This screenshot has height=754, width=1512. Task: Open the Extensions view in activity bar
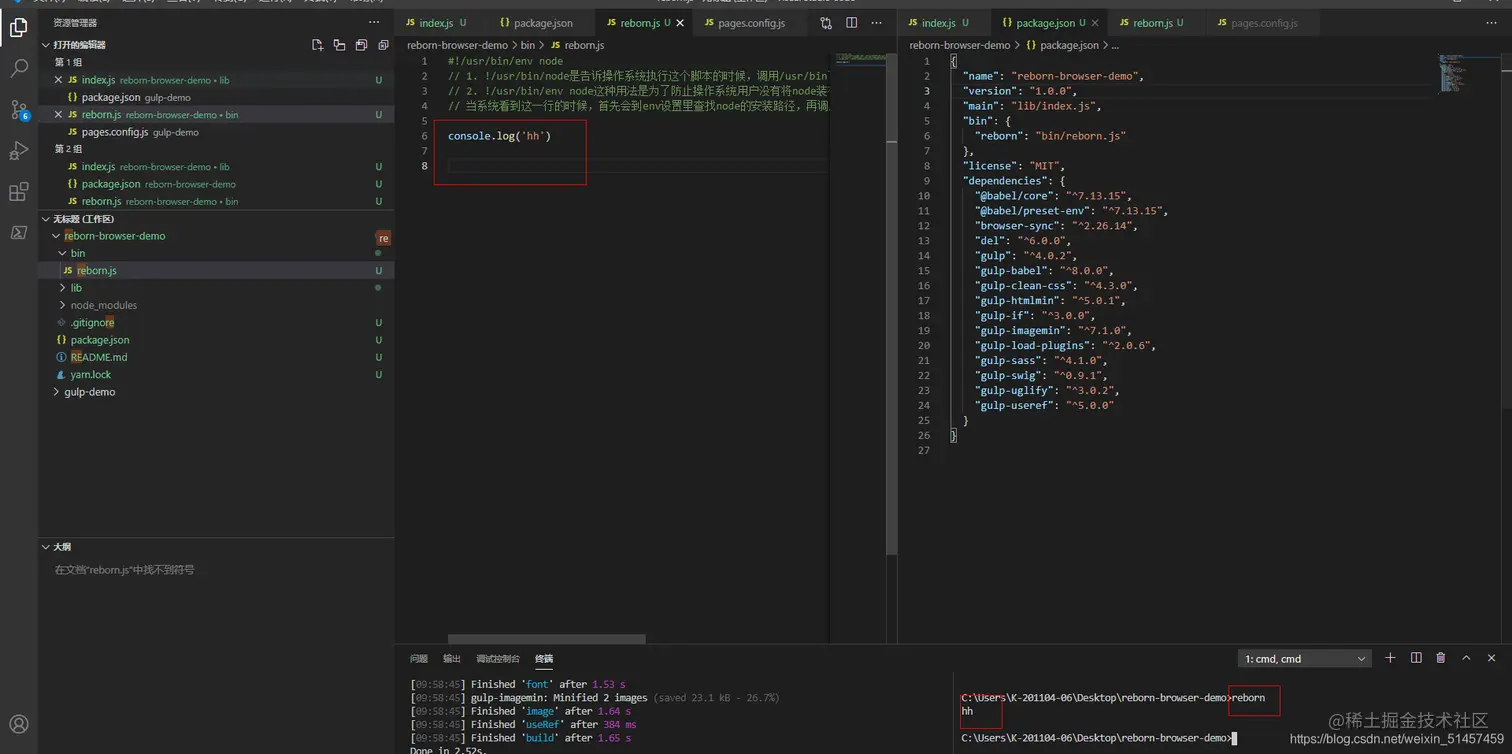18,191
